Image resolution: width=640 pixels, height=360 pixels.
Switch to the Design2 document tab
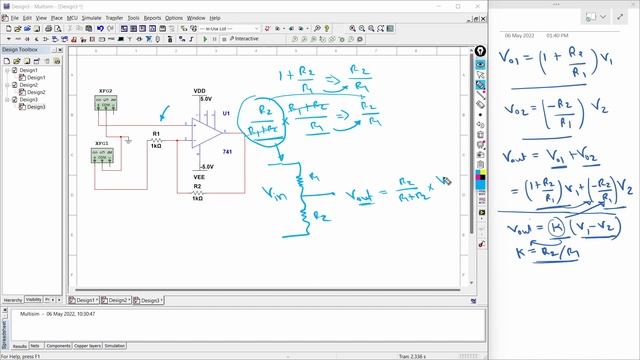(x=116, y=300)
